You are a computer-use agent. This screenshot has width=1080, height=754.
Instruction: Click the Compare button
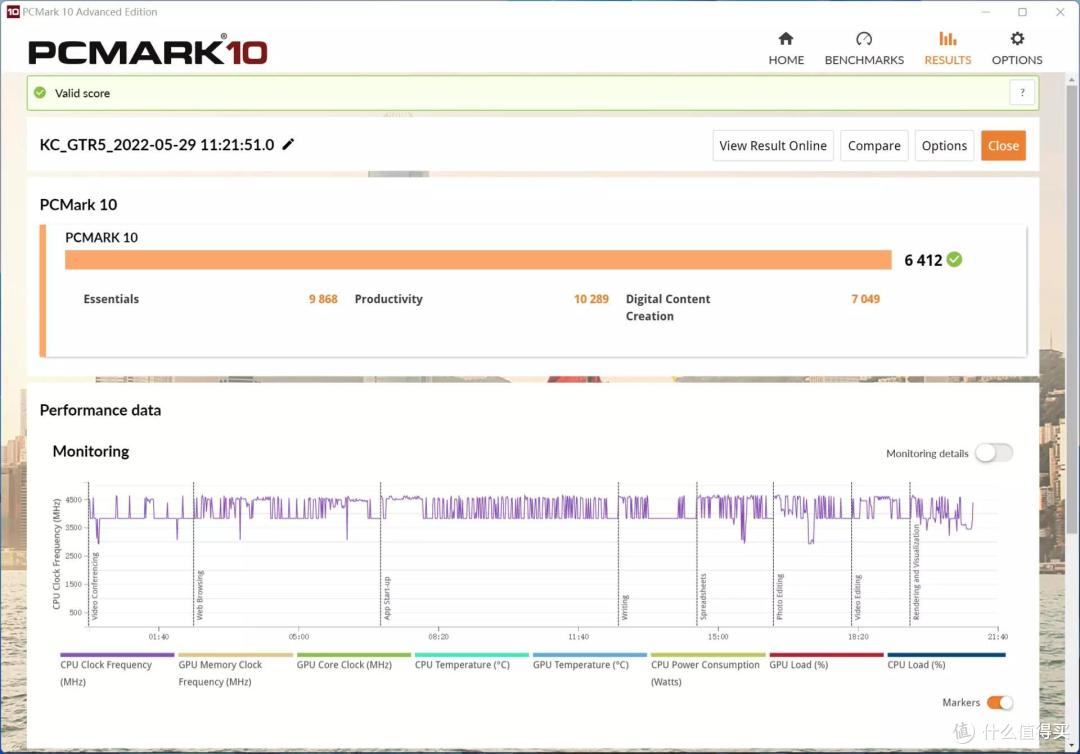(874, 145)
